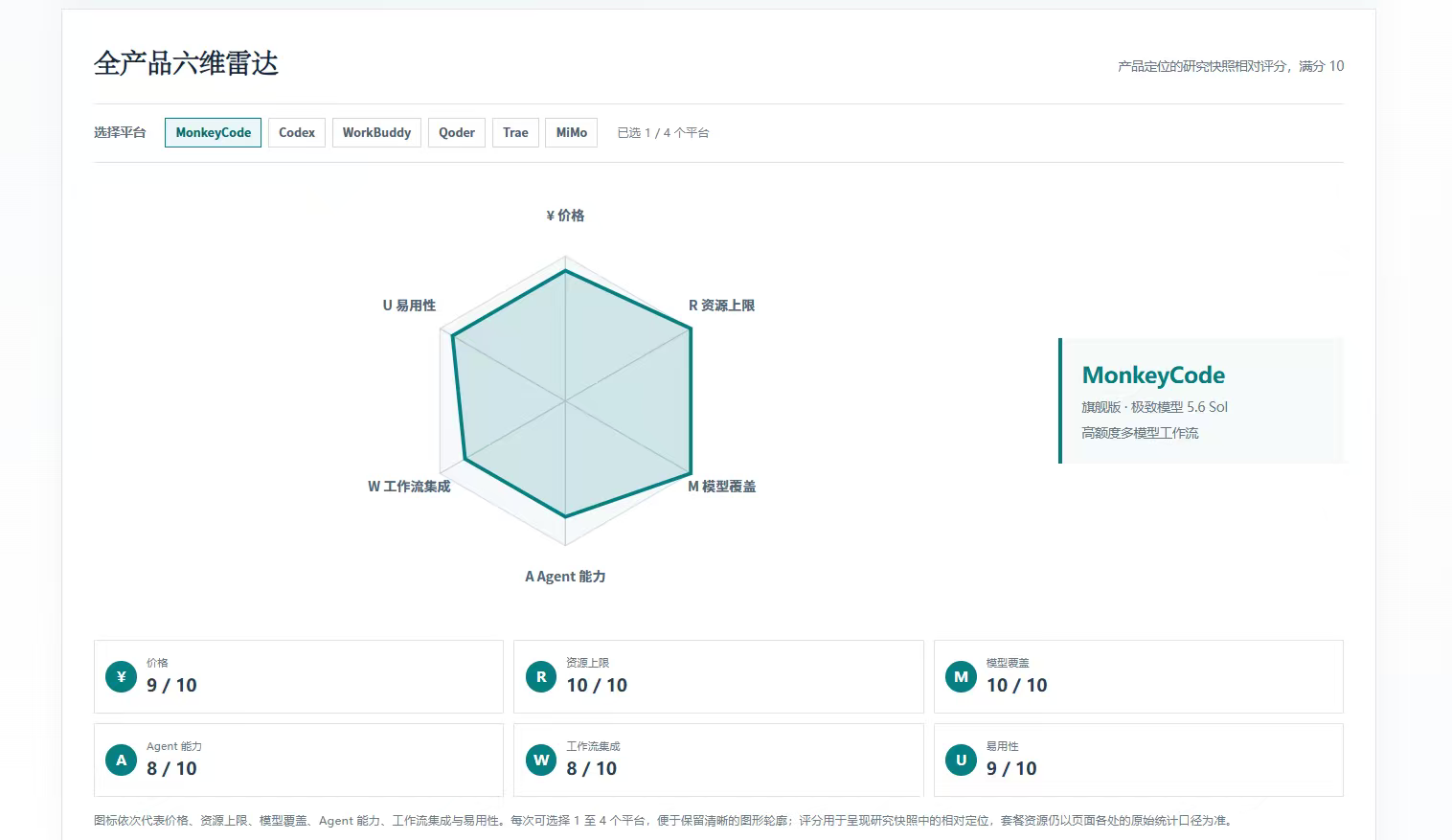Click the 全产品六维雷达 heading
This screenshot has height=840, width=1452.
point(186,63)
